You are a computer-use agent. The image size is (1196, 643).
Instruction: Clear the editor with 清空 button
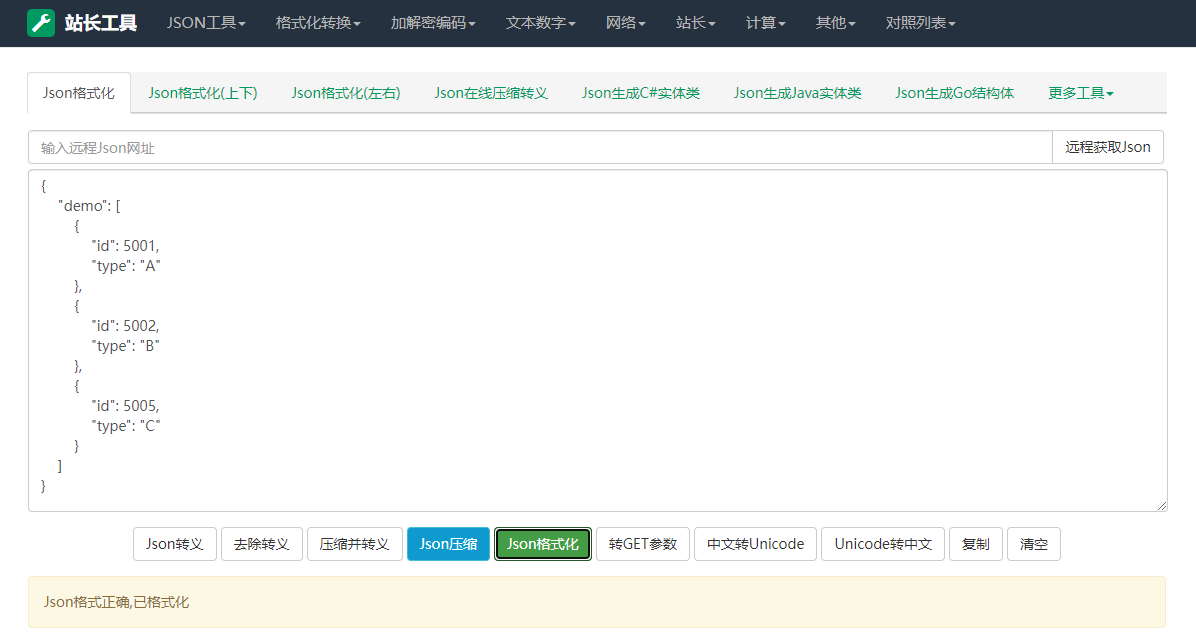tap(1033, 544)
